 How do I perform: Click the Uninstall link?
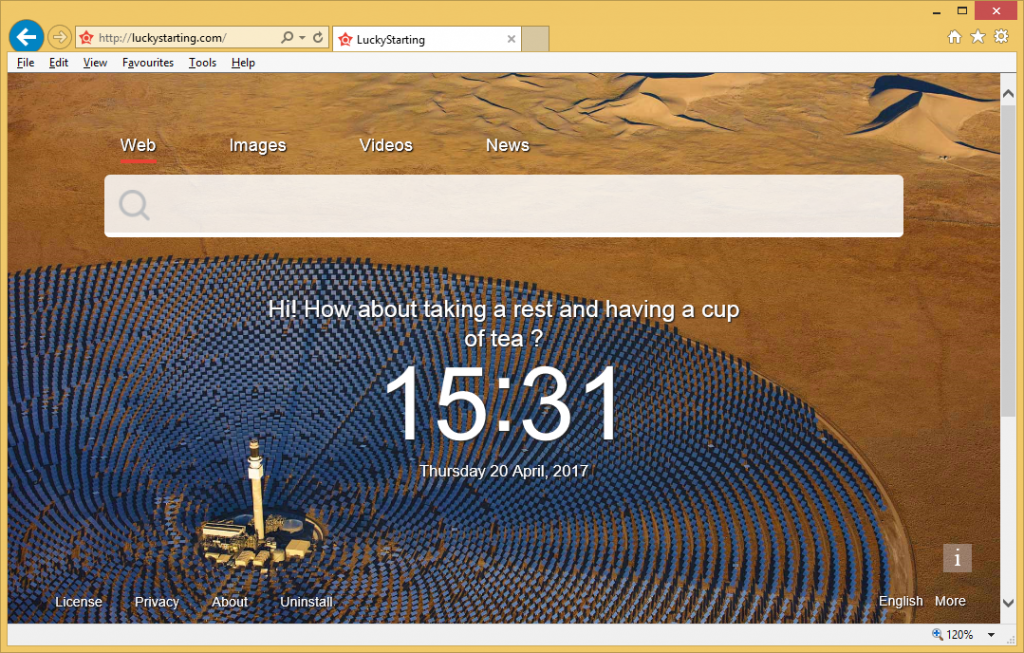click(306, 602)
